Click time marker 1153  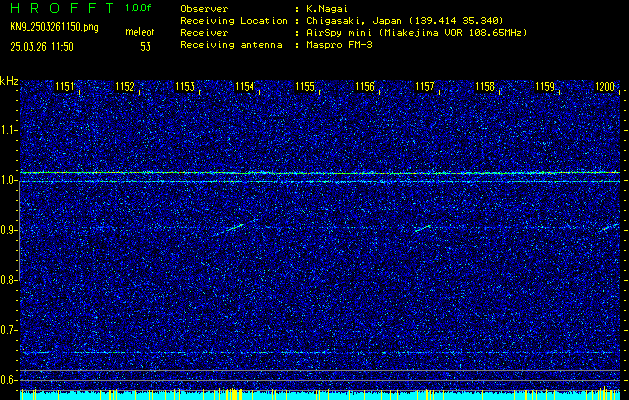click(x=185, y=87)
